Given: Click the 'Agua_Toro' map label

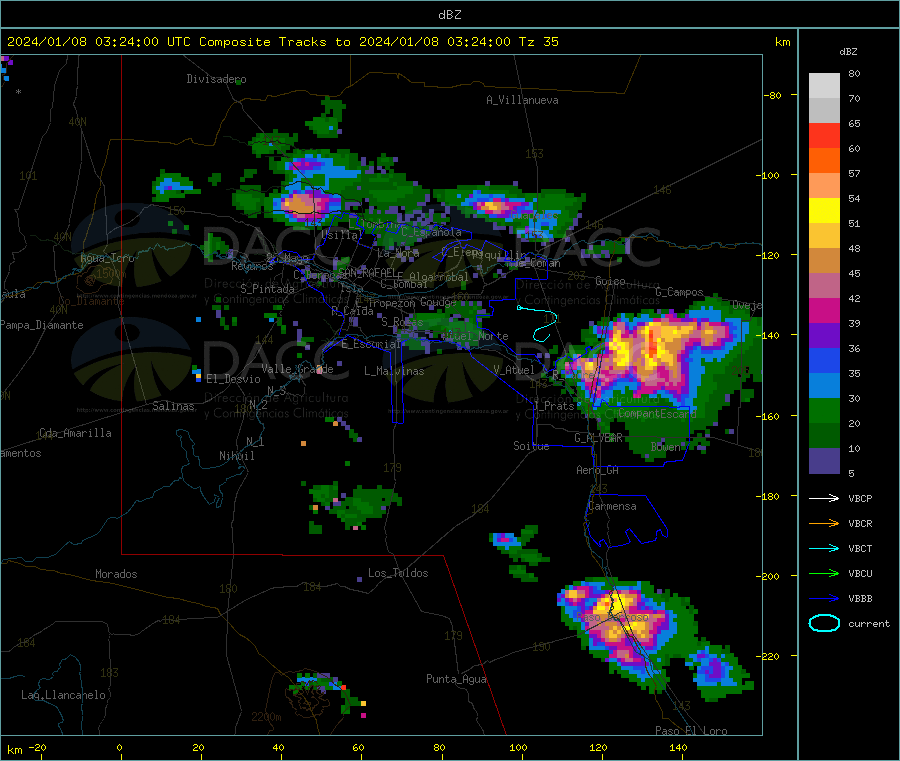Looking at the screenshot, I should pyautogui.click(x=107, y=258).
